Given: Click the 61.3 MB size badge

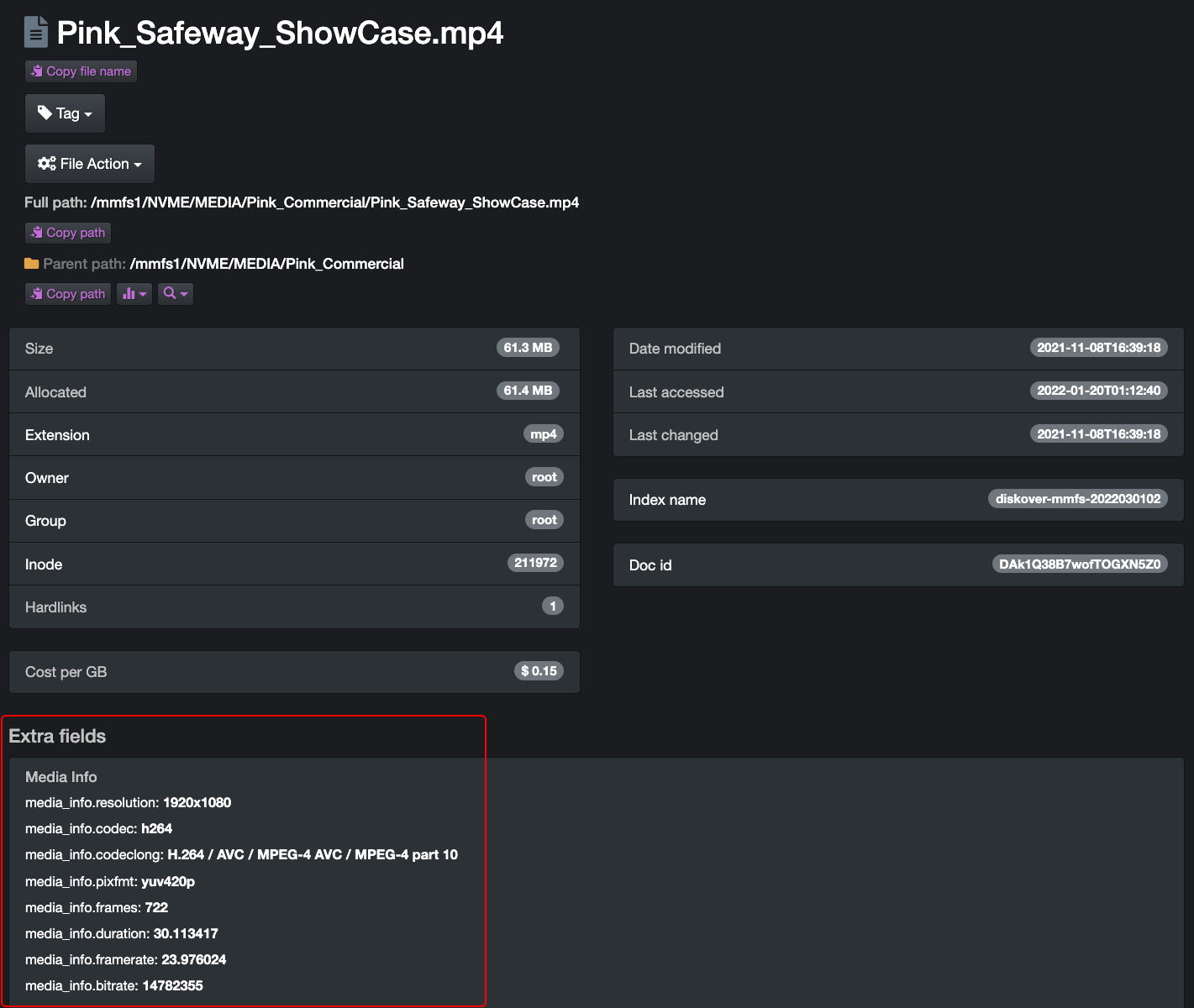Looking at the screenshot, I should click(528, 348).
